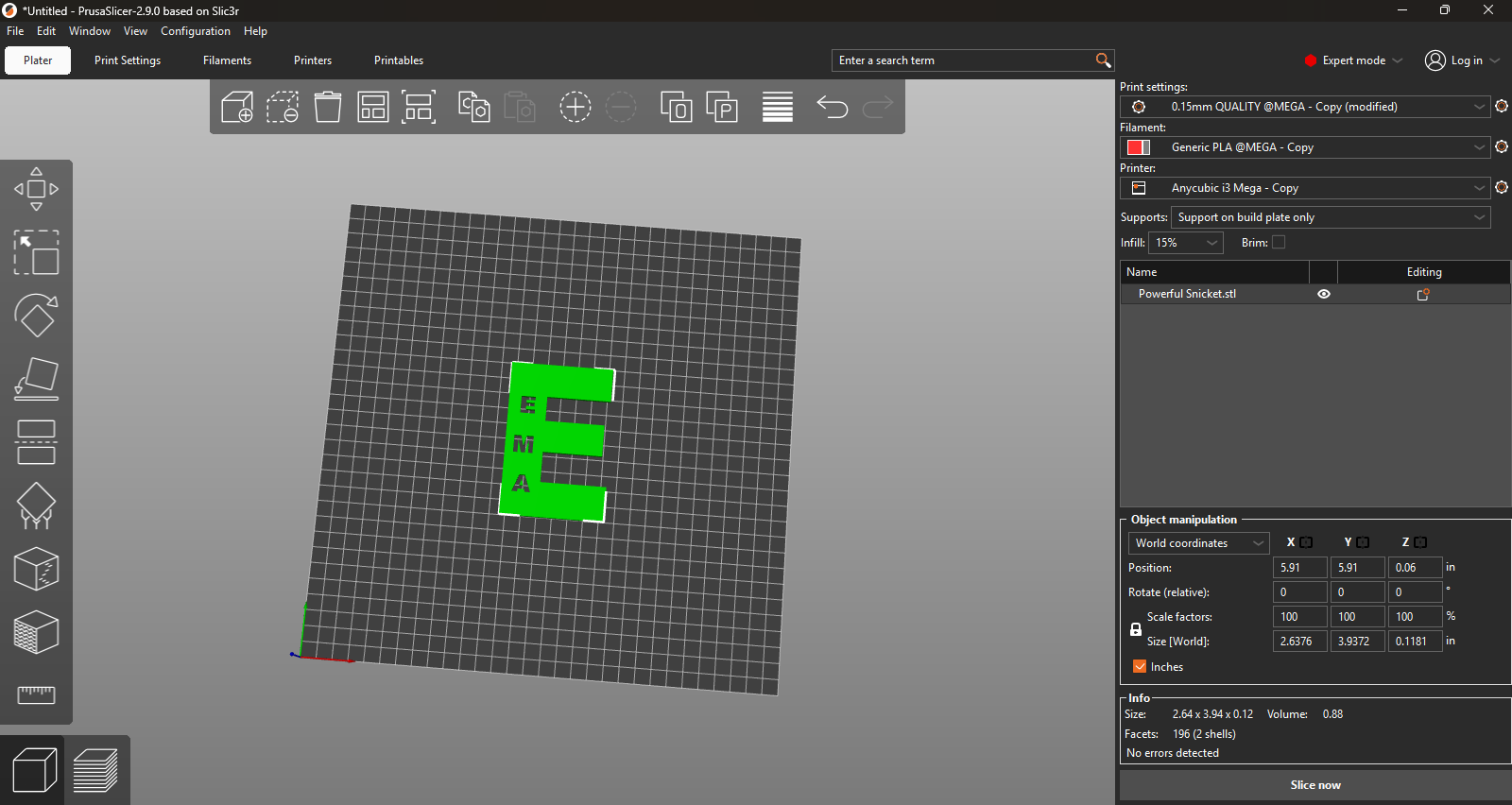Screen dimensions: 1512x805
Task: Select the Rotate tool in left toolbar
Action: click(36, 316)
